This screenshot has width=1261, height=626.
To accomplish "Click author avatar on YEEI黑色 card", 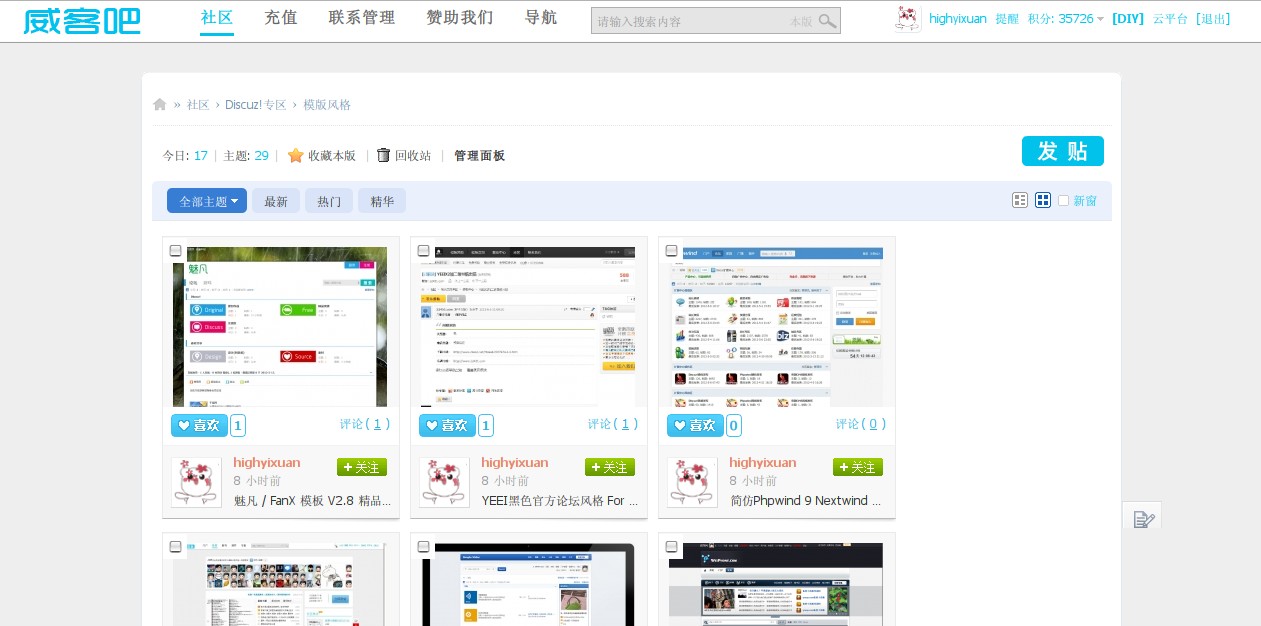I will (x=444, y=482).
